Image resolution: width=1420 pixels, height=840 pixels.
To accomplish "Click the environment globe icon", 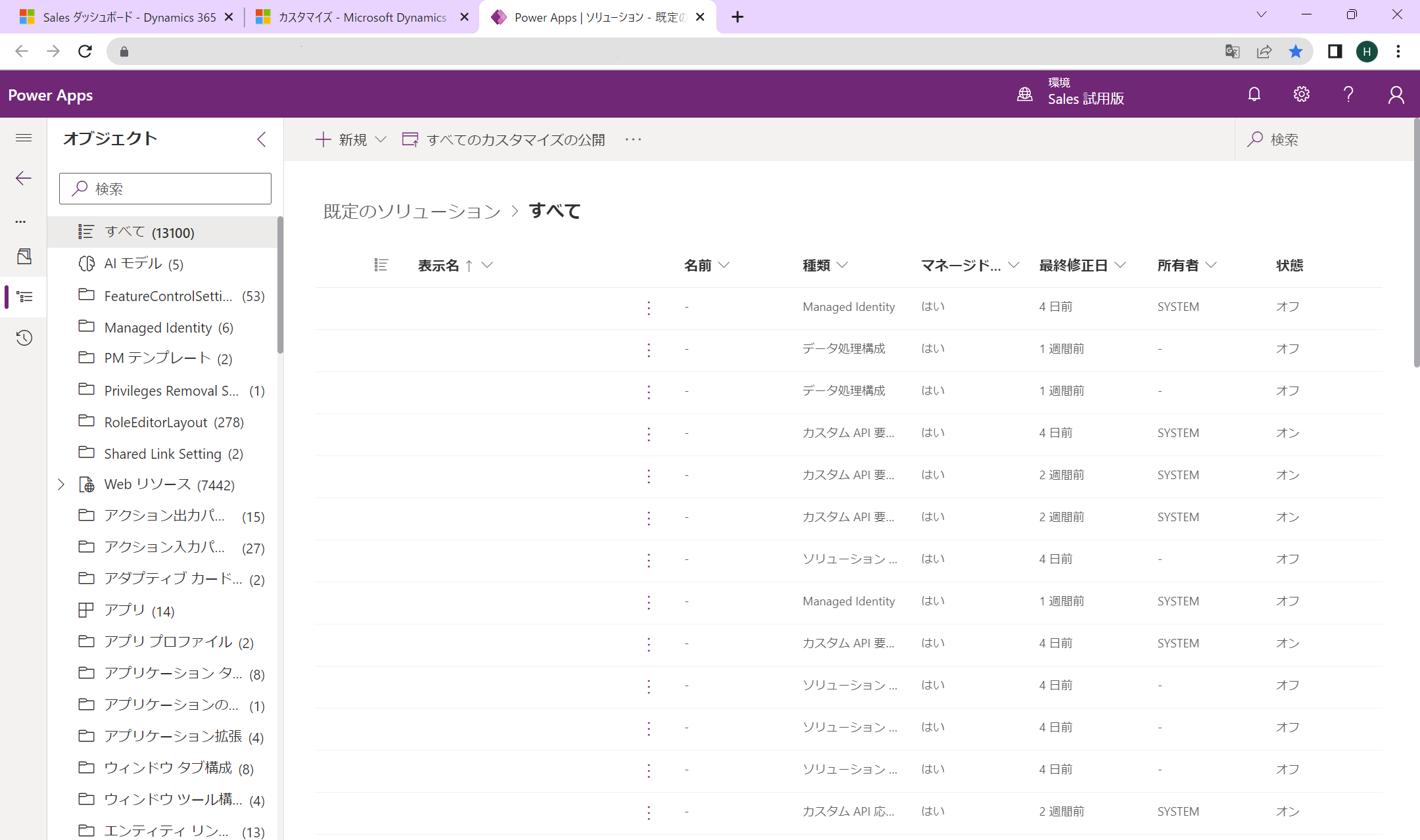I will point(1025,95).
